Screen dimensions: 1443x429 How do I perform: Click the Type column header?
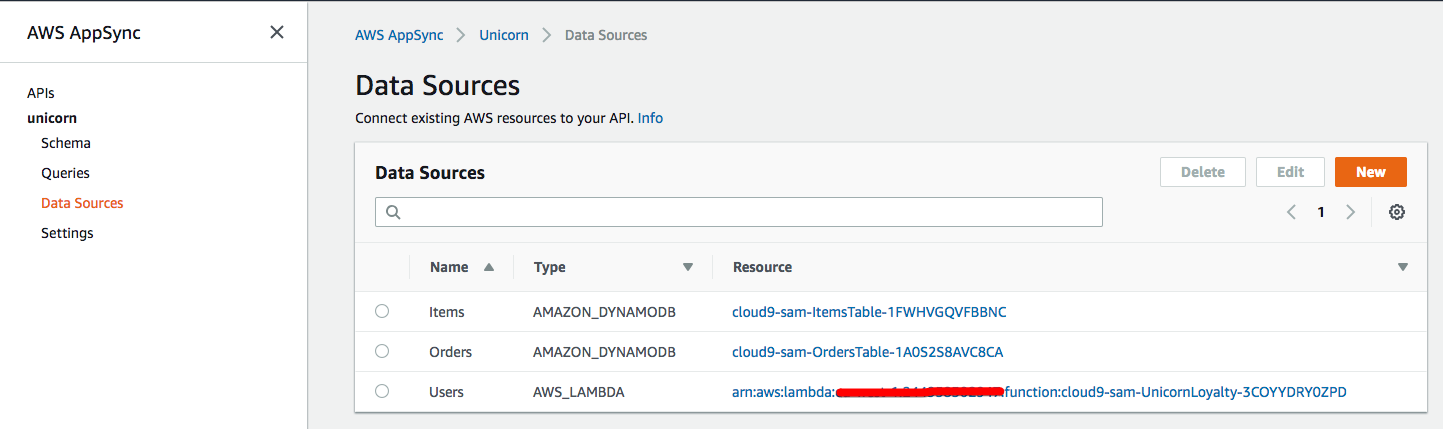(549, 267)
